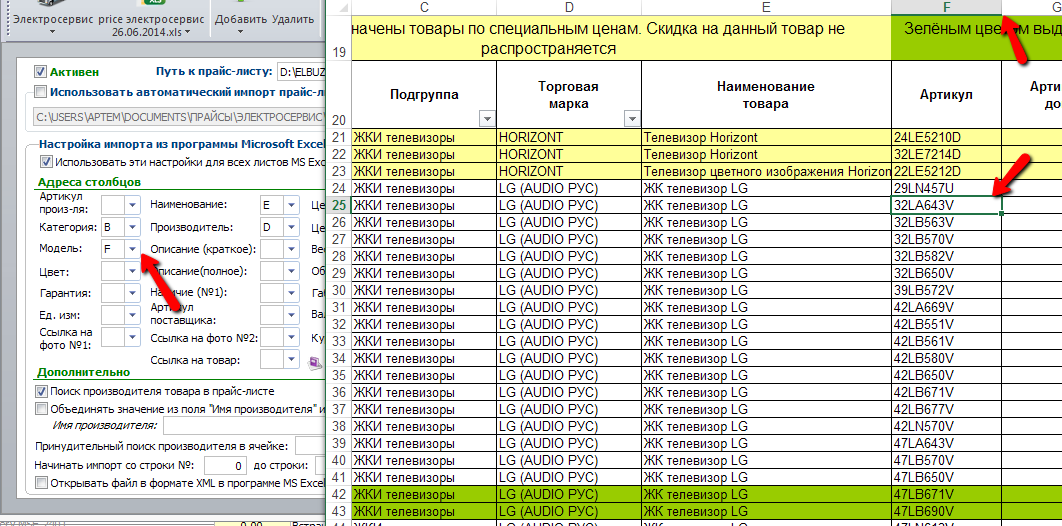Open the Наличие (№1) column dropdown
Viewport: 1062px width, 526px height.
coord(291,293)
